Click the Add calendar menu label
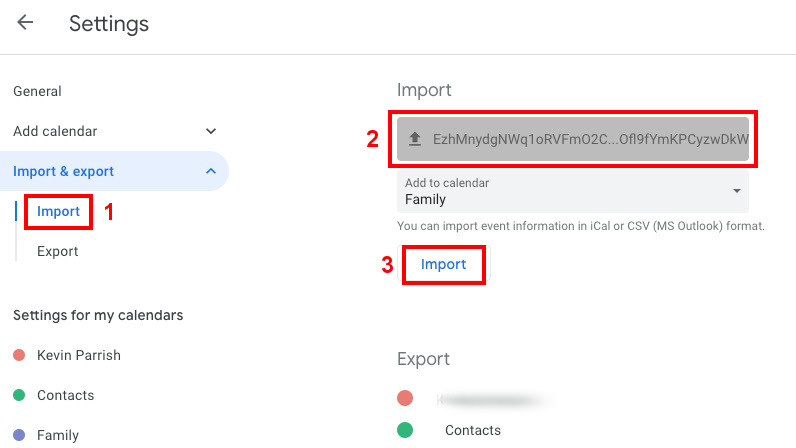 click(55, 131)
